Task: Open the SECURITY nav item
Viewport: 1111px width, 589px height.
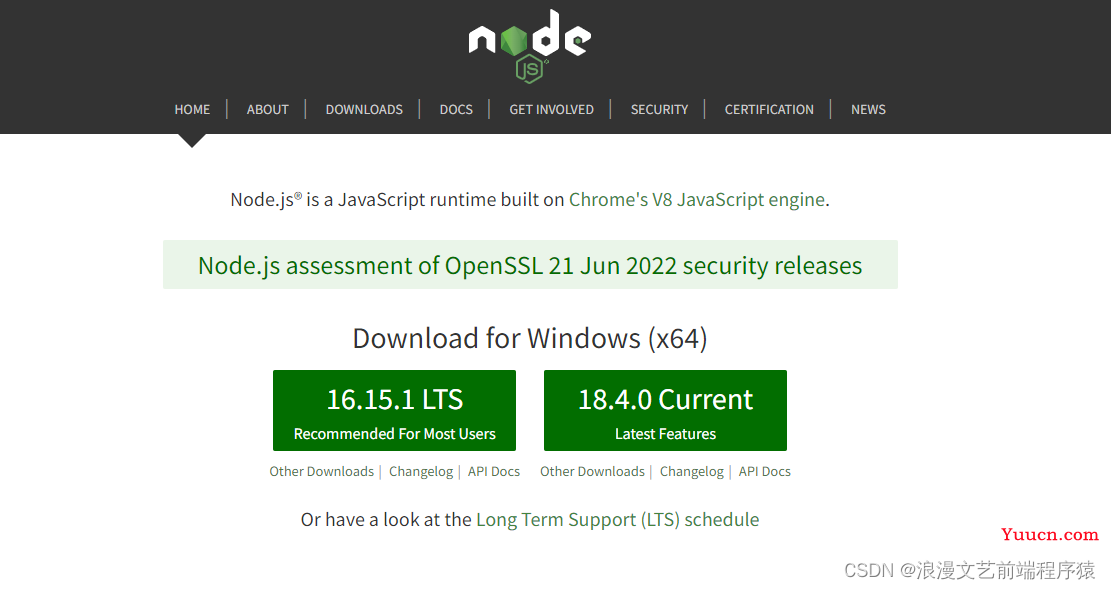Action: tap(660, 110)
